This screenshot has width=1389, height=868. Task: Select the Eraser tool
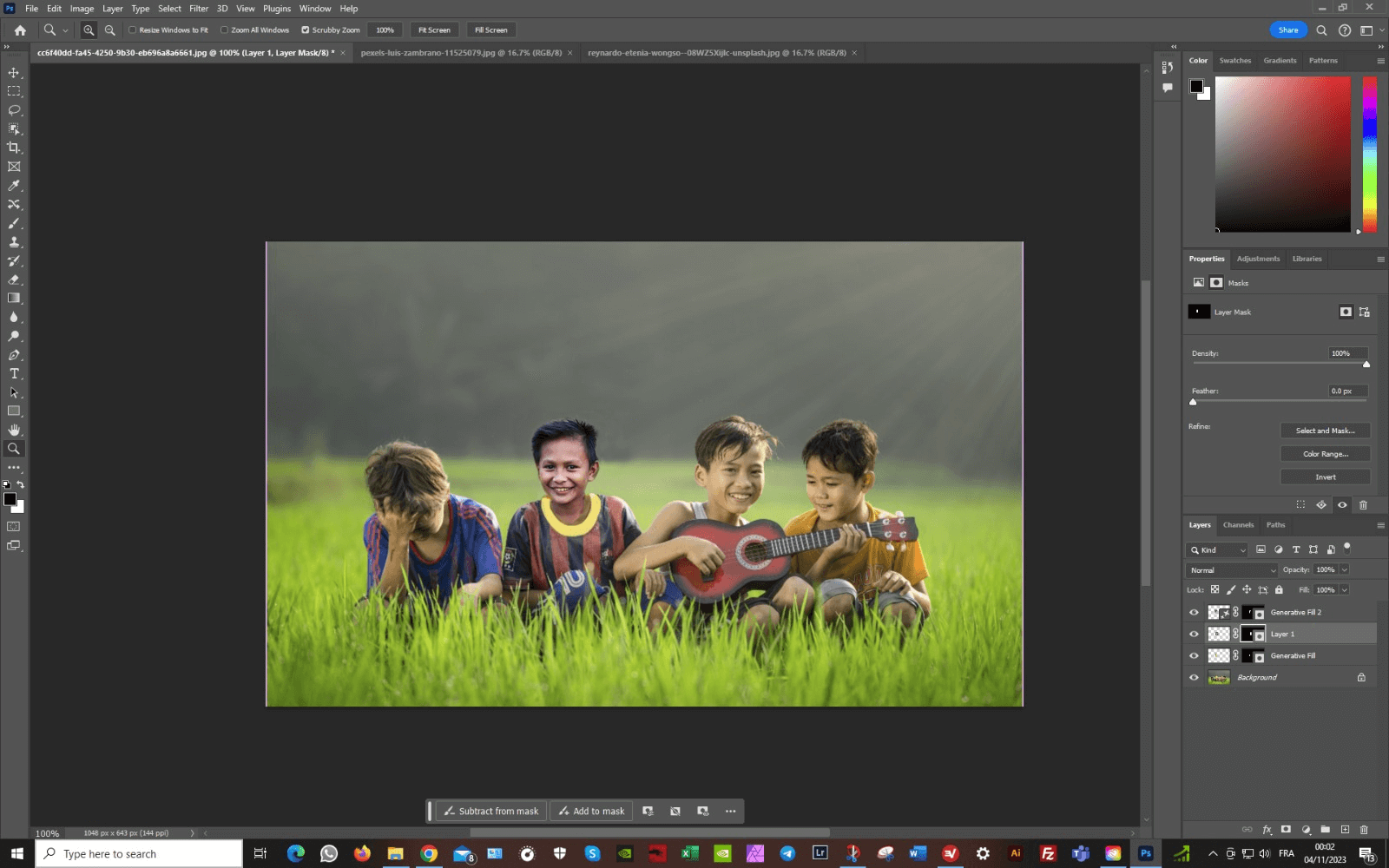click(14, 279)
